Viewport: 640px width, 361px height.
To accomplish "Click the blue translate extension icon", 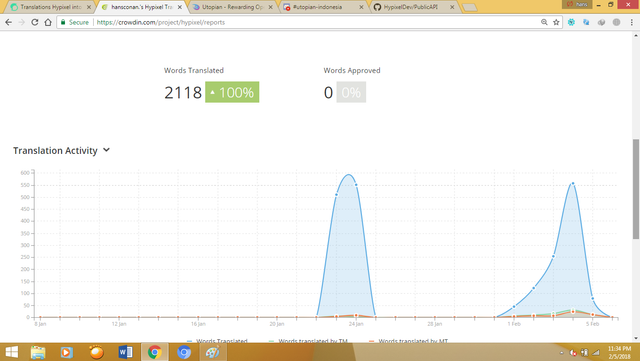I will coord(586,22).
